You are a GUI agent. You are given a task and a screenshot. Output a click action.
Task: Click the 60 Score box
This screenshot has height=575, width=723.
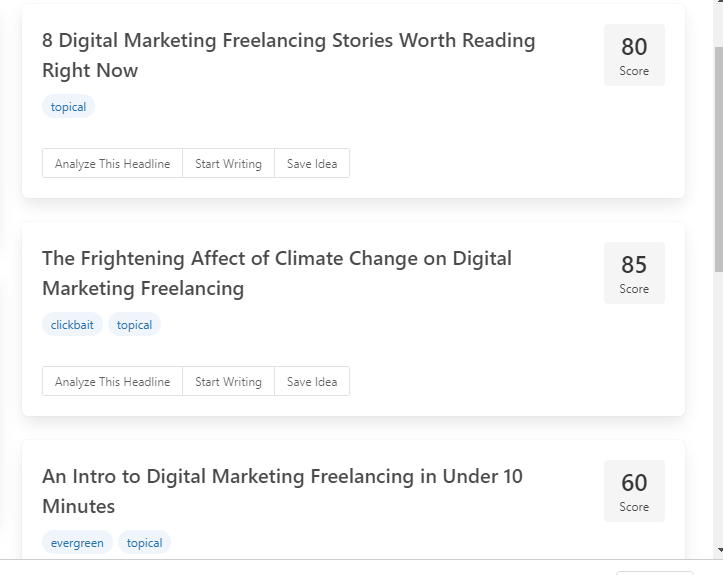[x=634, y=491]
